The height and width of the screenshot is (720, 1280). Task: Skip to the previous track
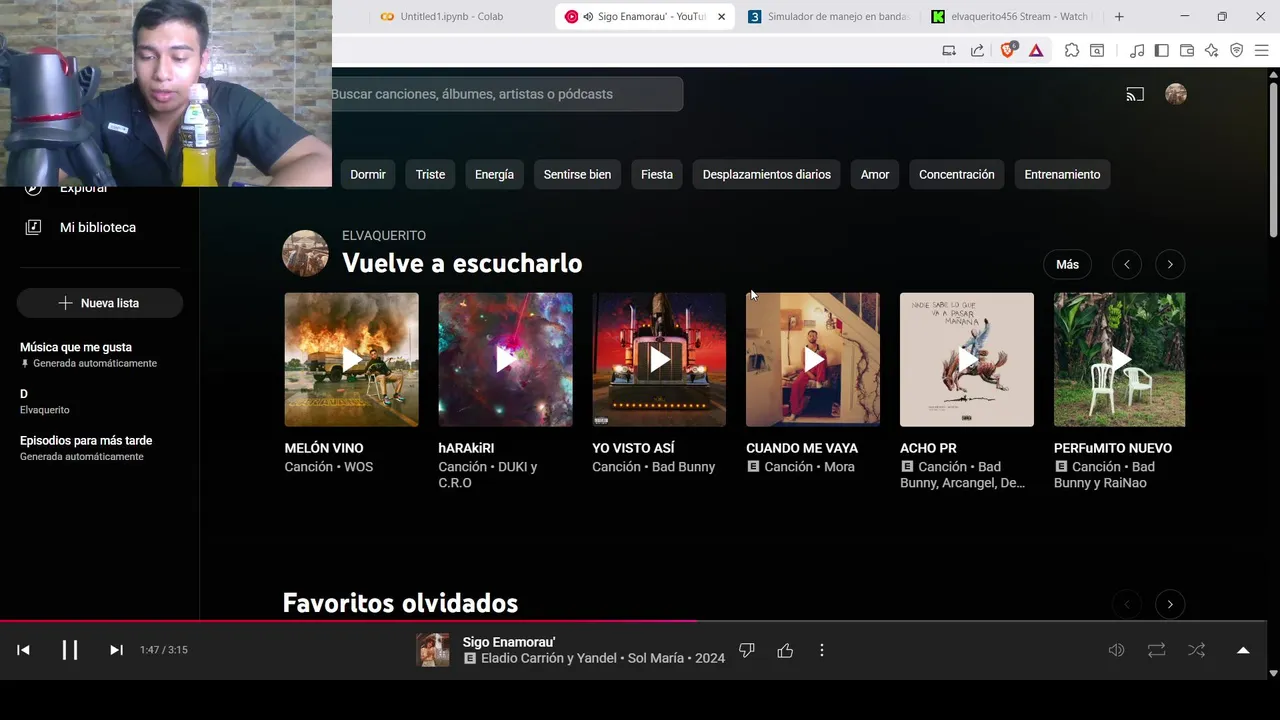(23, 650)
